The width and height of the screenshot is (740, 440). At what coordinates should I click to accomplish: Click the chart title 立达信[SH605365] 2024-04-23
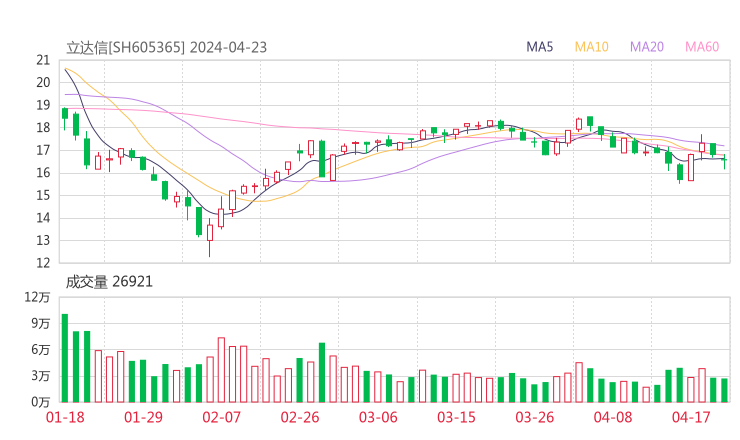coord(167,48)
